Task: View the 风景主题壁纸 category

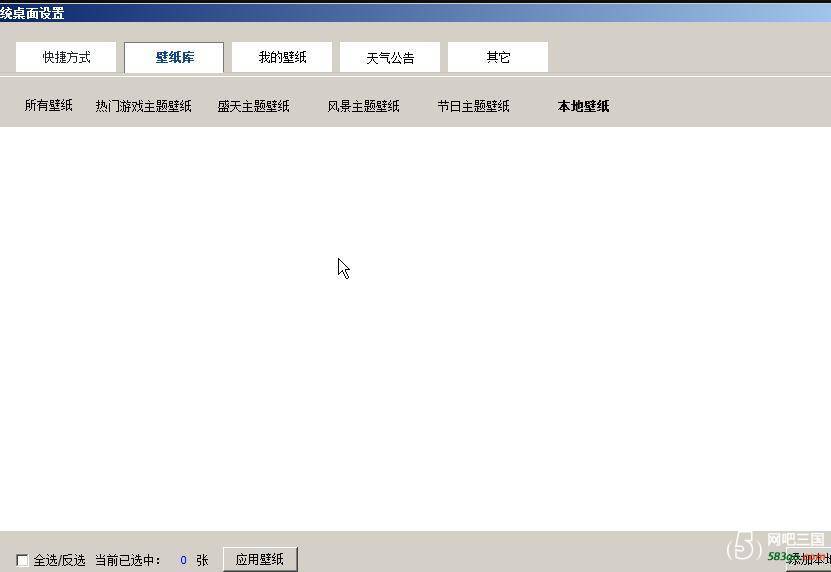Action: pyautogui.click(x=363, y=106)
